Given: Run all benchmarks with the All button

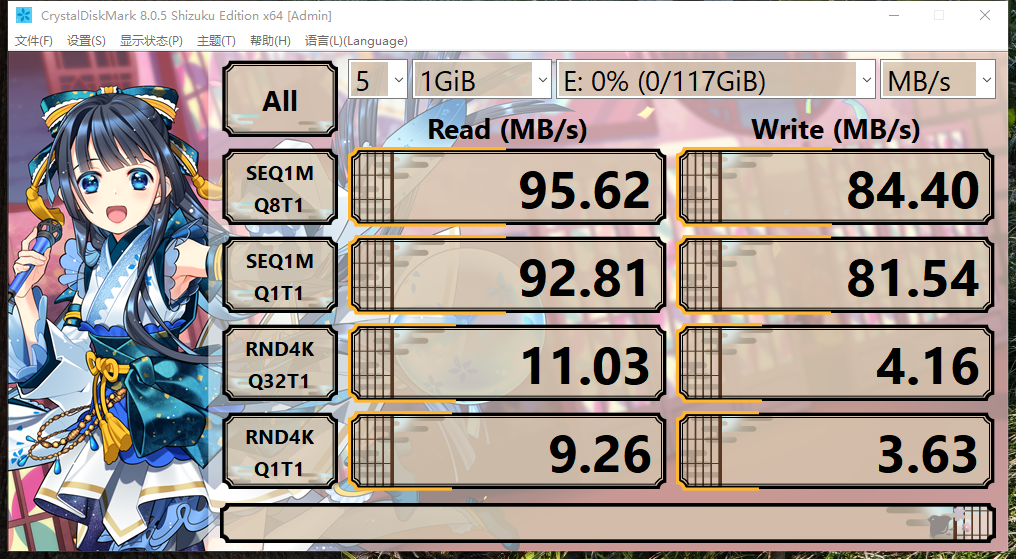Looking at the screenshot, I should coord(280,99).
